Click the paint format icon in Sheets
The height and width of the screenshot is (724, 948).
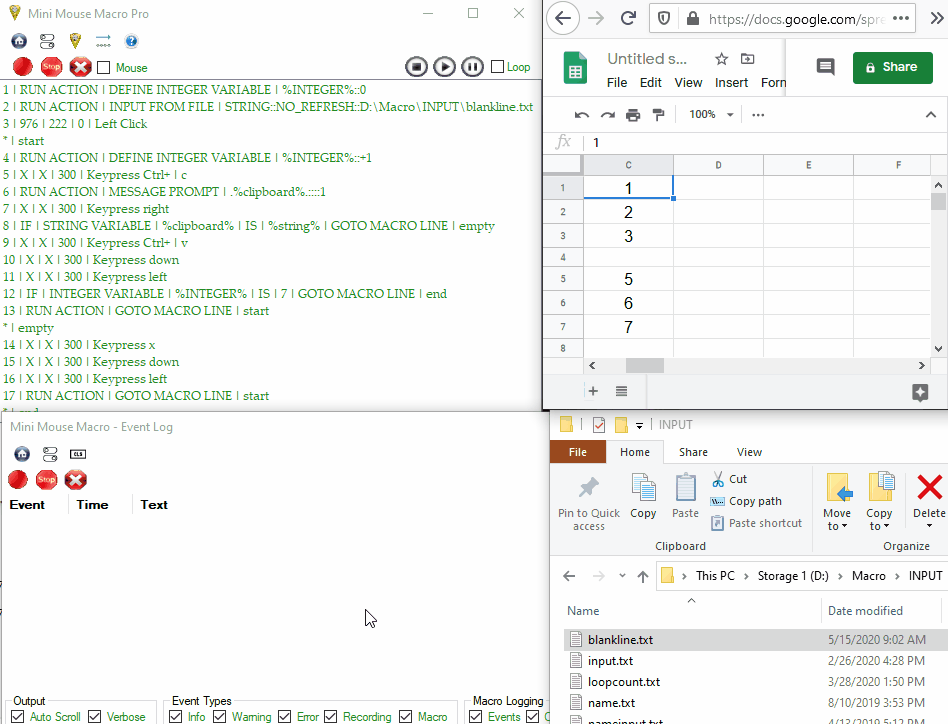click(x=658, y=115)
